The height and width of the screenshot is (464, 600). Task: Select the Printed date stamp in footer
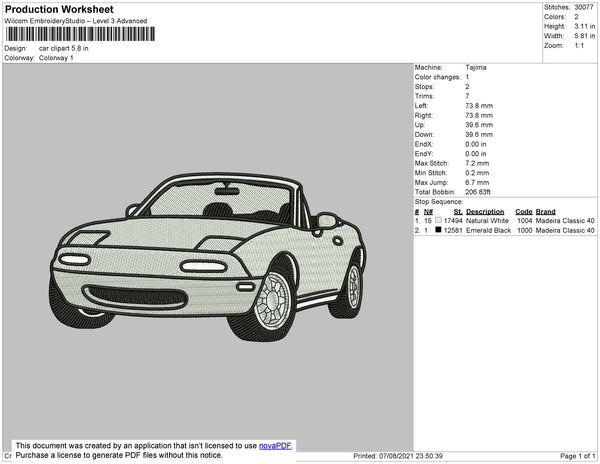397,456
